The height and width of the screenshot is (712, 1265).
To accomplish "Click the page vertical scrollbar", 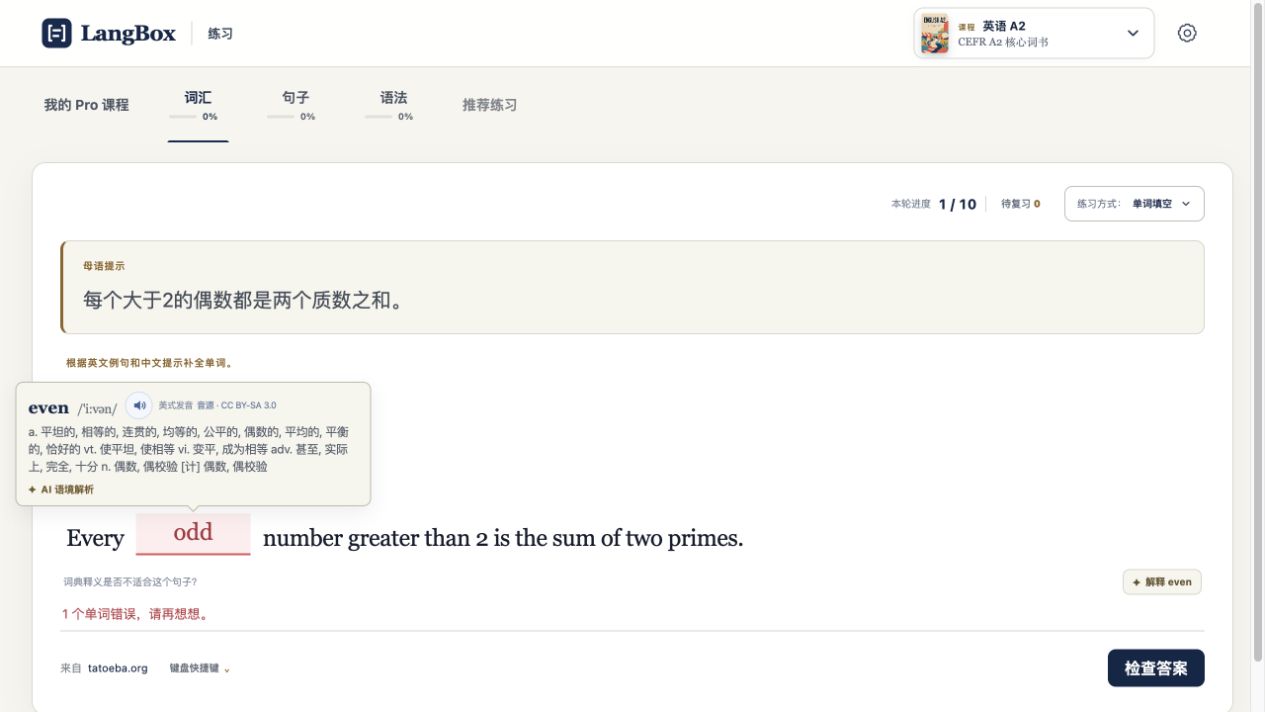I will point(1258,330).
